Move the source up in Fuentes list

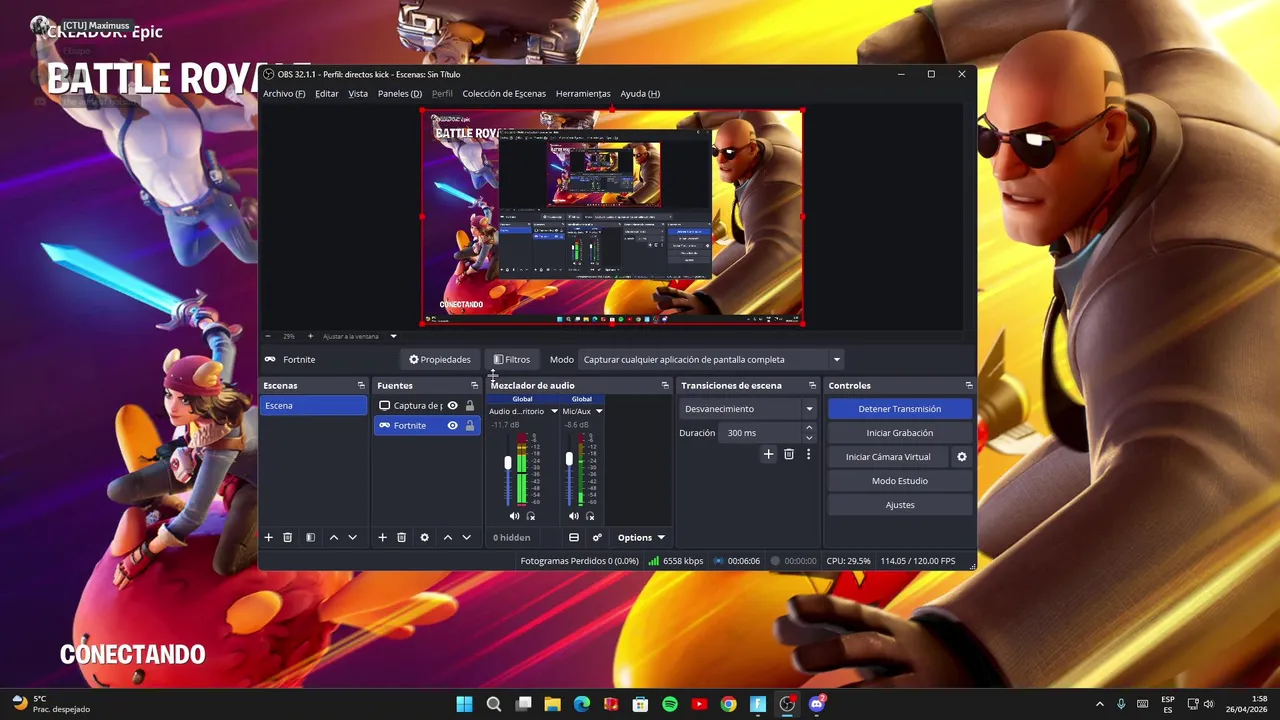point(448,537)
